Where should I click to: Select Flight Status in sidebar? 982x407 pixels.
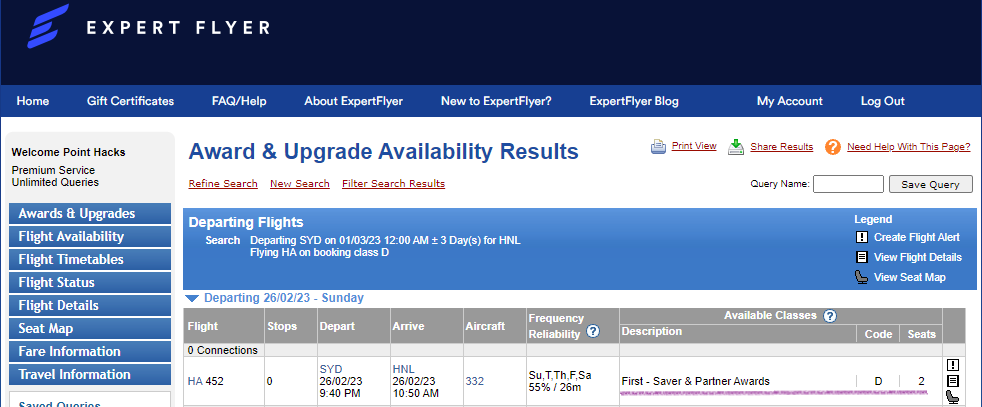click(x=90, y=282)
